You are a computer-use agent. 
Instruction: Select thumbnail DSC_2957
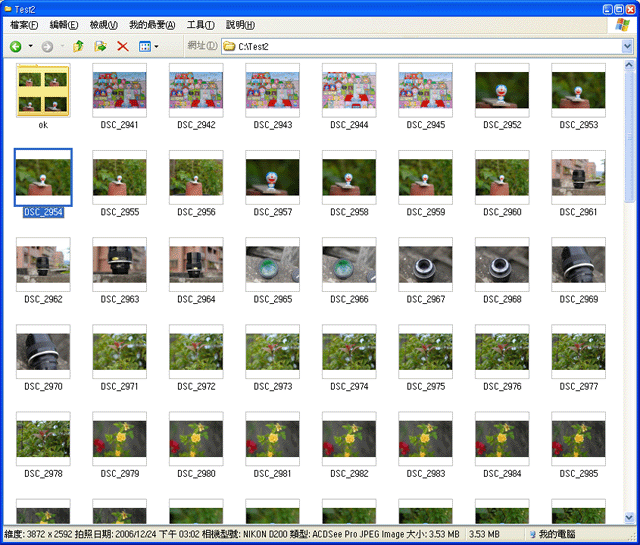[x=272, y=177]
